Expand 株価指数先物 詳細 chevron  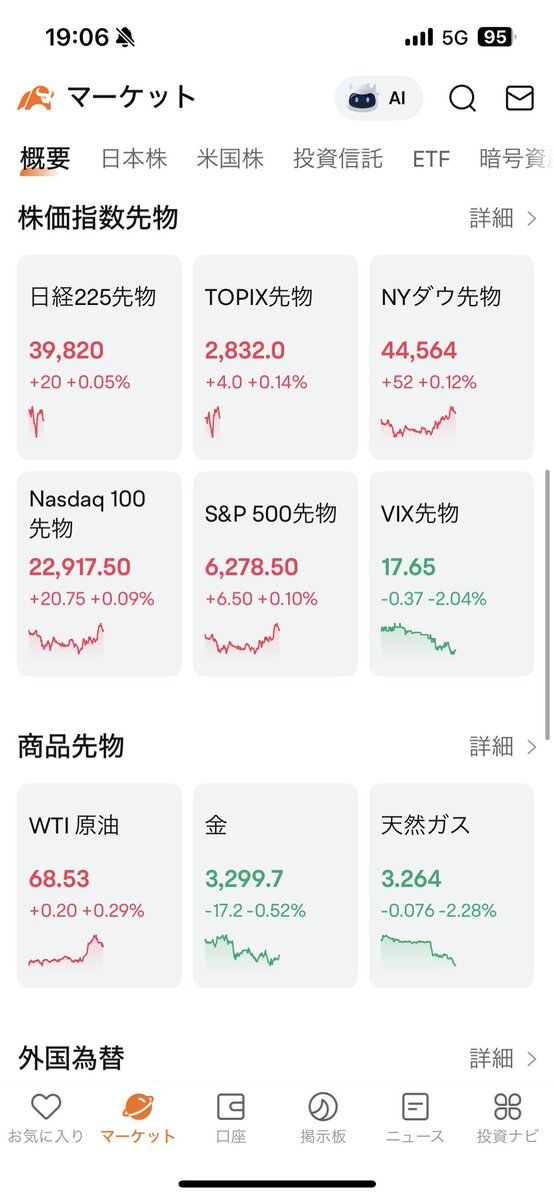(532, 219)
